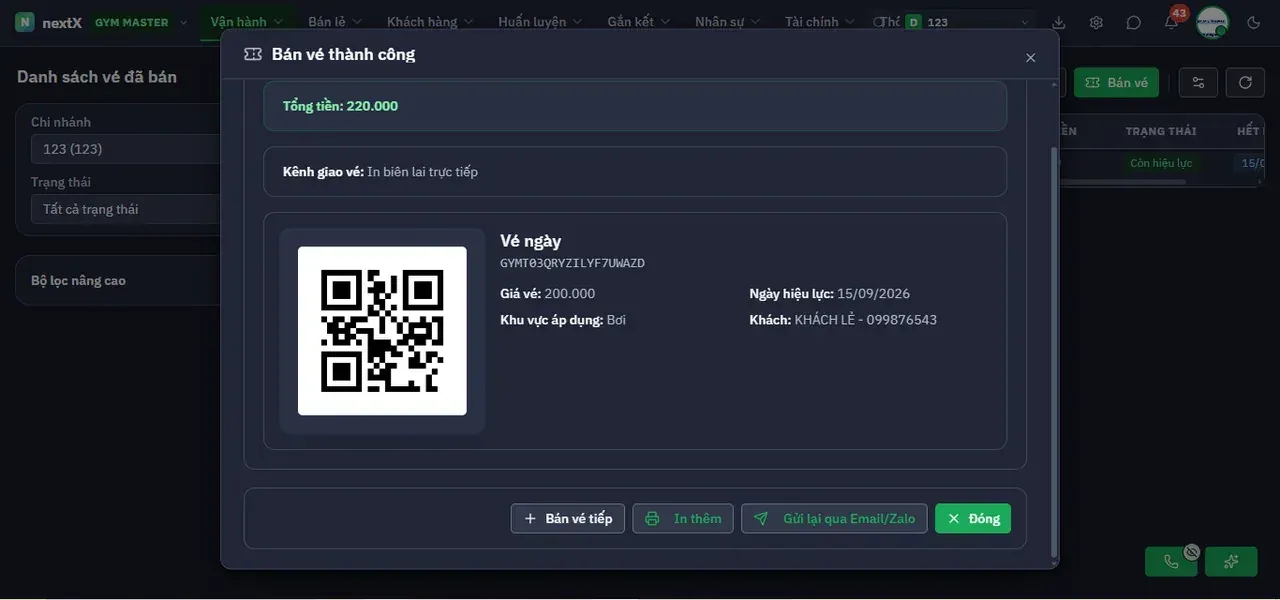1280x600 pixels.
Task: Open the filter sliders icon button
Action: (x=1199, y=82)
